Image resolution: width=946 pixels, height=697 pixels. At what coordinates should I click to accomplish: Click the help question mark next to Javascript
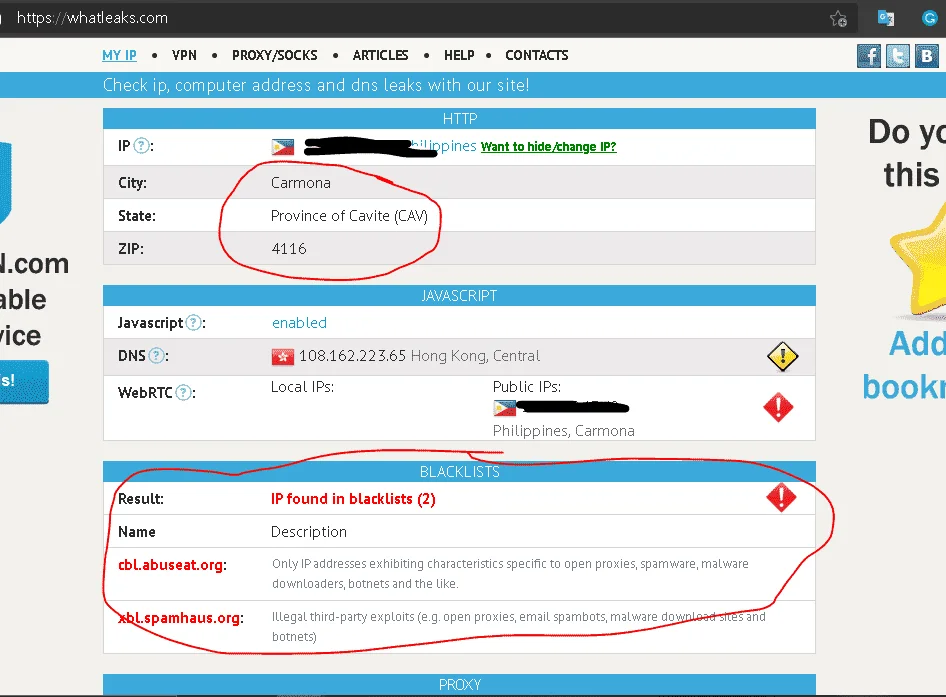(x=193, y=323)
